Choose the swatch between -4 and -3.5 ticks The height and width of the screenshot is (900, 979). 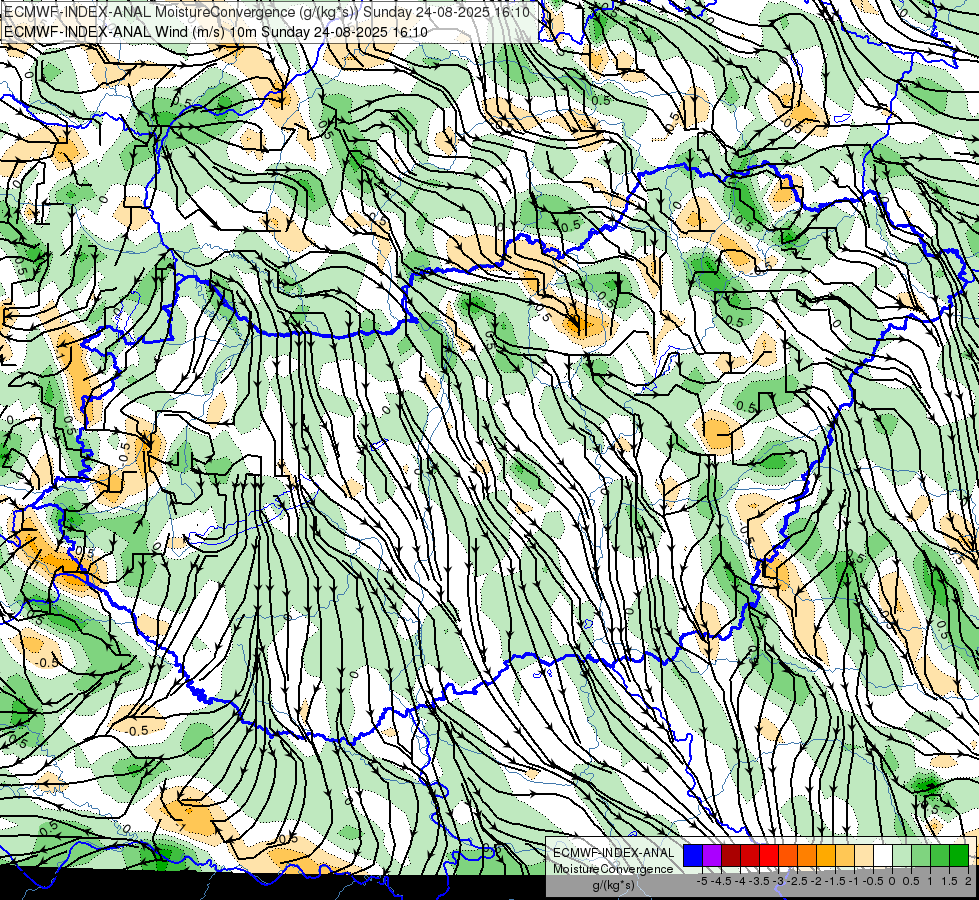750,855
